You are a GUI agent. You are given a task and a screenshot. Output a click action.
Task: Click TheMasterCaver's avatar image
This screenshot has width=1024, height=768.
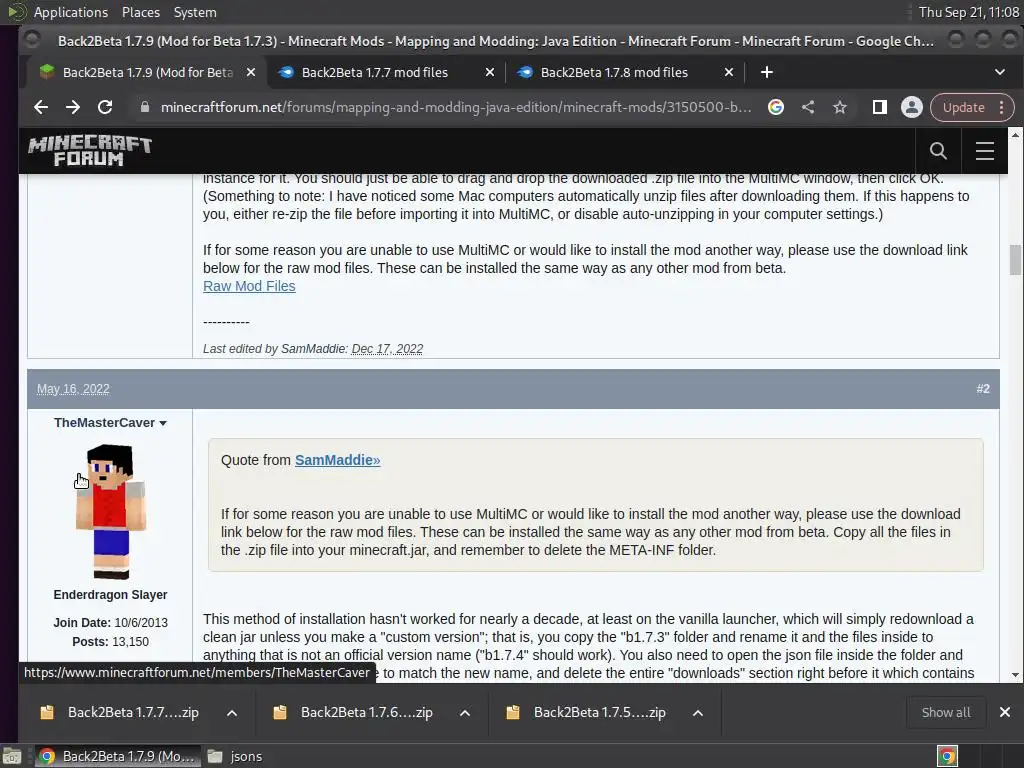click(110, 511)
